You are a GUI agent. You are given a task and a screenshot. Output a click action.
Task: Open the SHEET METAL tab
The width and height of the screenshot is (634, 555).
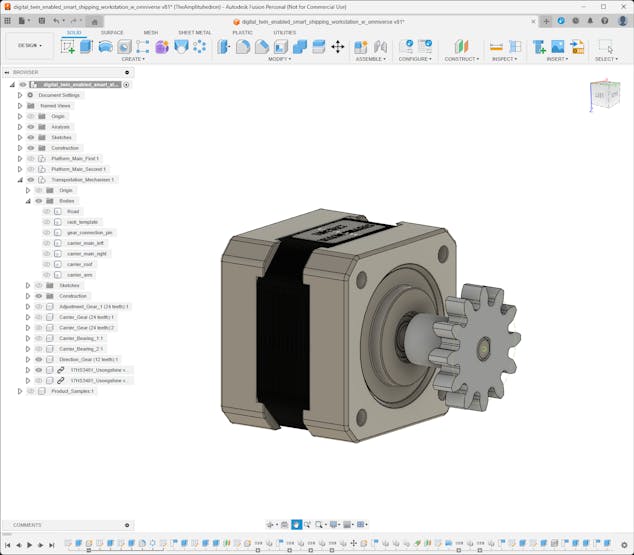194,32
